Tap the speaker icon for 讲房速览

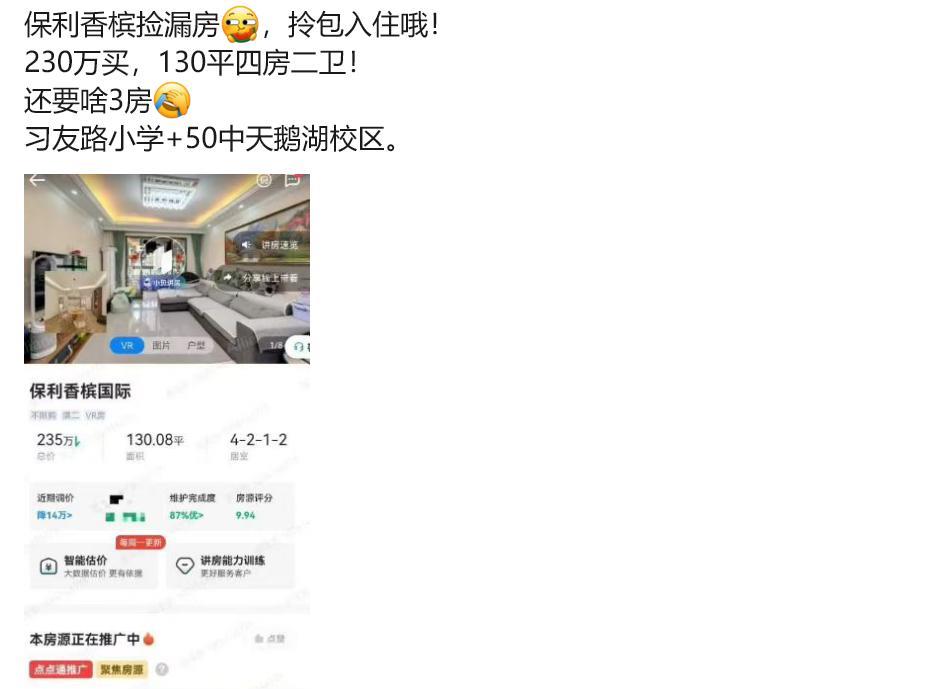pyautogui.click(x=246, y=245)
